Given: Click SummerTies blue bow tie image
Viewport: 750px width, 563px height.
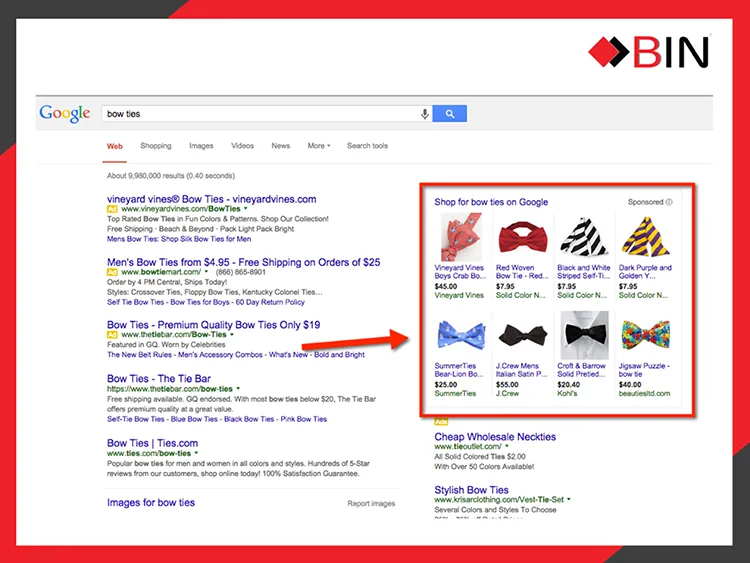Looking at the screenshot, I should 461,335.
